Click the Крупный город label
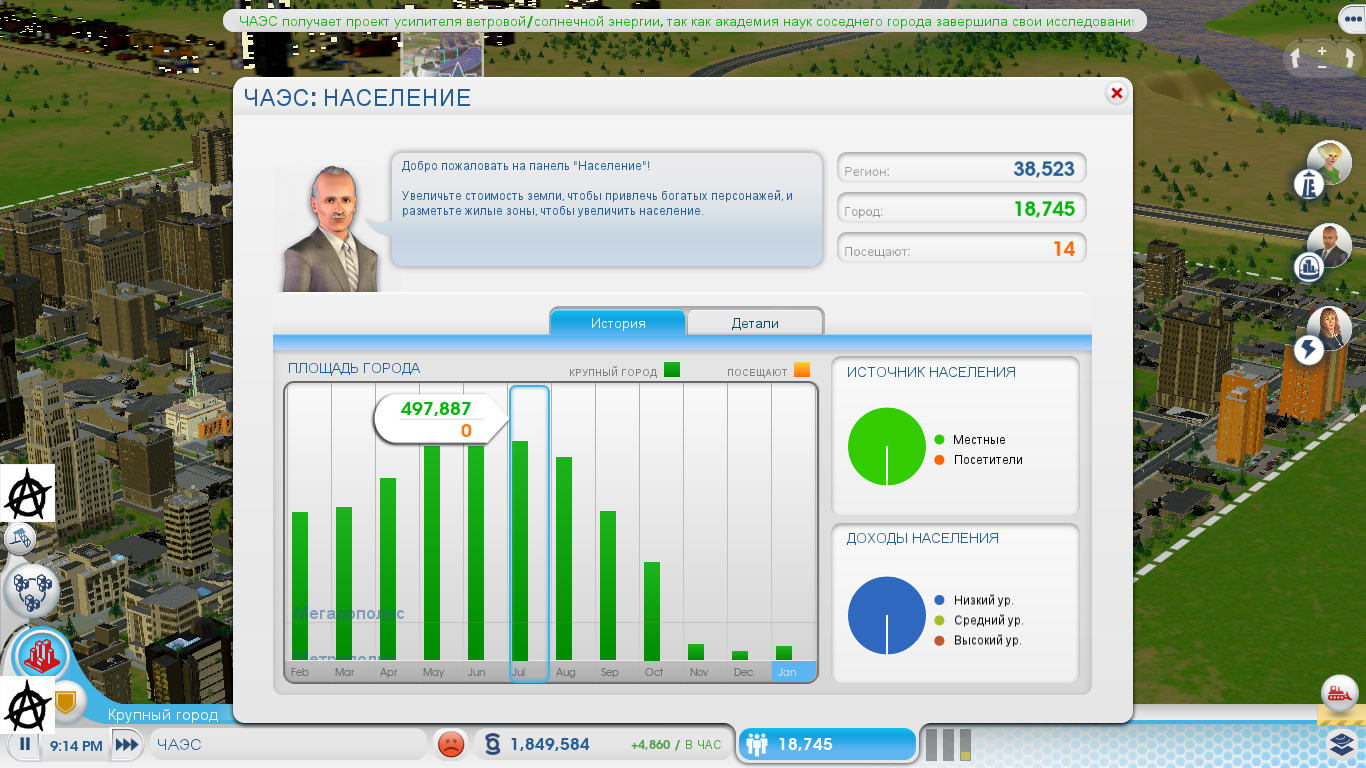Screen dimensions: 1366x768 (163, 715)
